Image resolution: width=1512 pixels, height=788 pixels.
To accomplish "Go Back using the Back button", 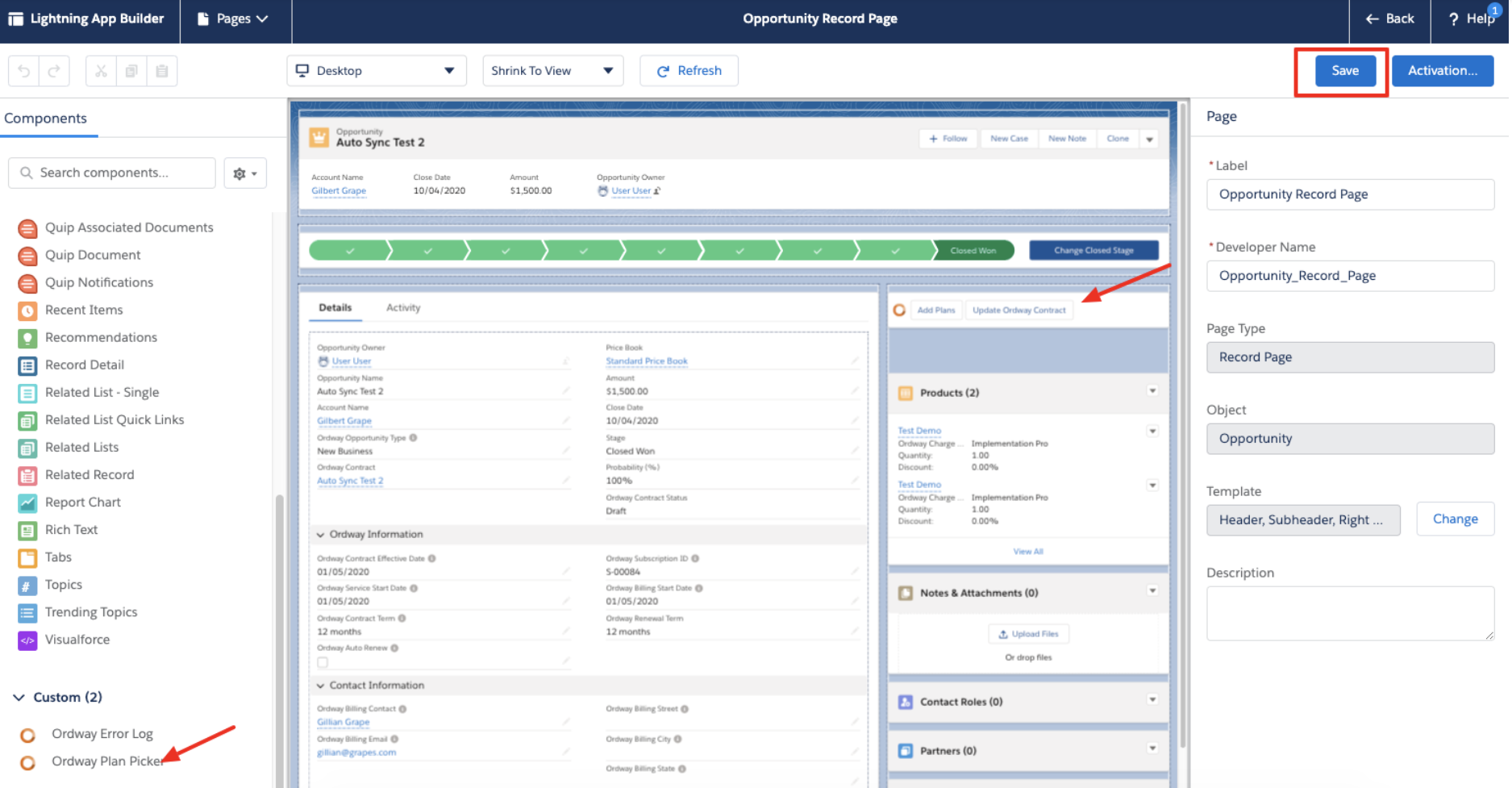I will click(x=1389, y=19).
